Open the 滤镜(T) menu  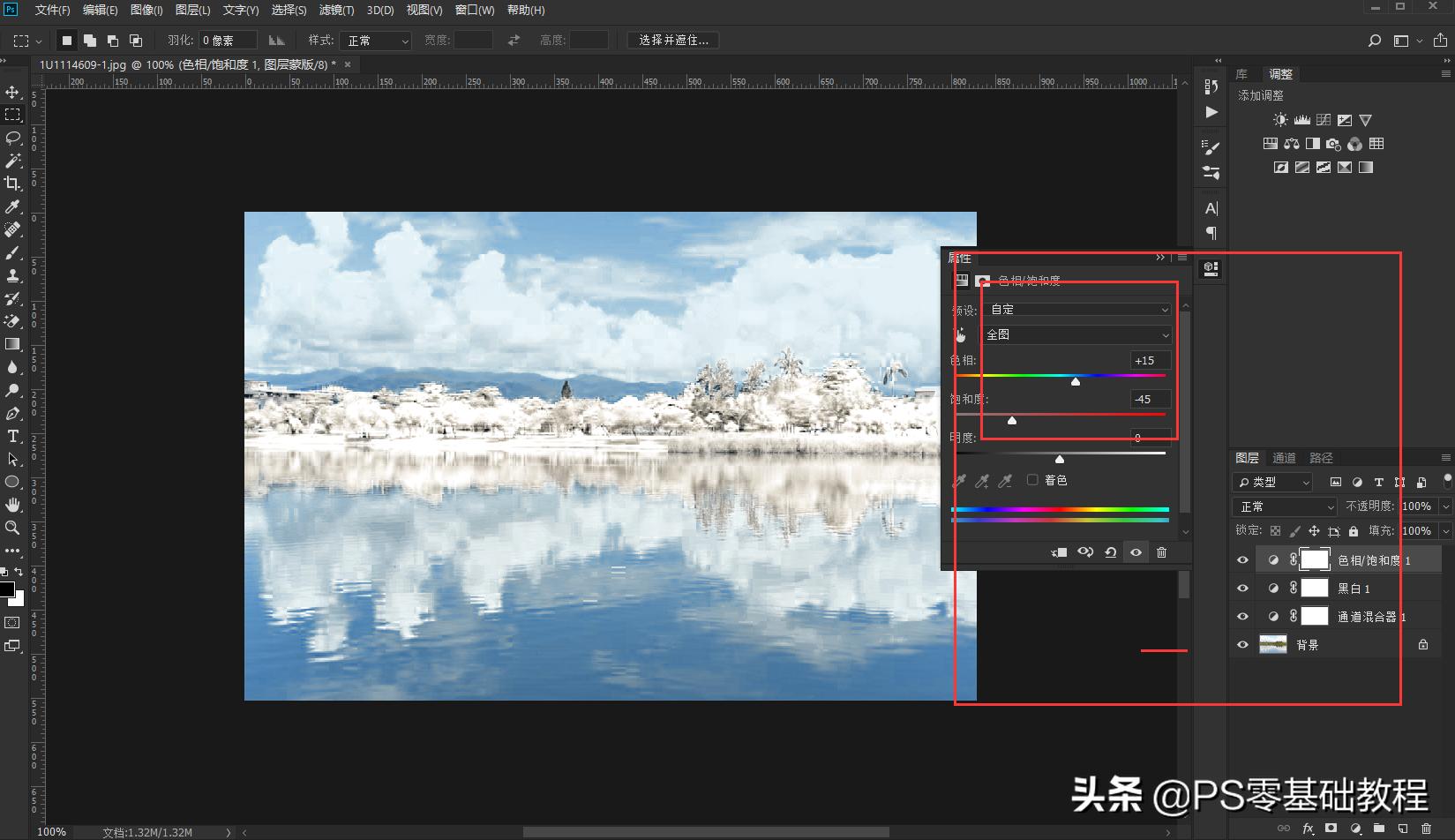click(x=336, y=10)
